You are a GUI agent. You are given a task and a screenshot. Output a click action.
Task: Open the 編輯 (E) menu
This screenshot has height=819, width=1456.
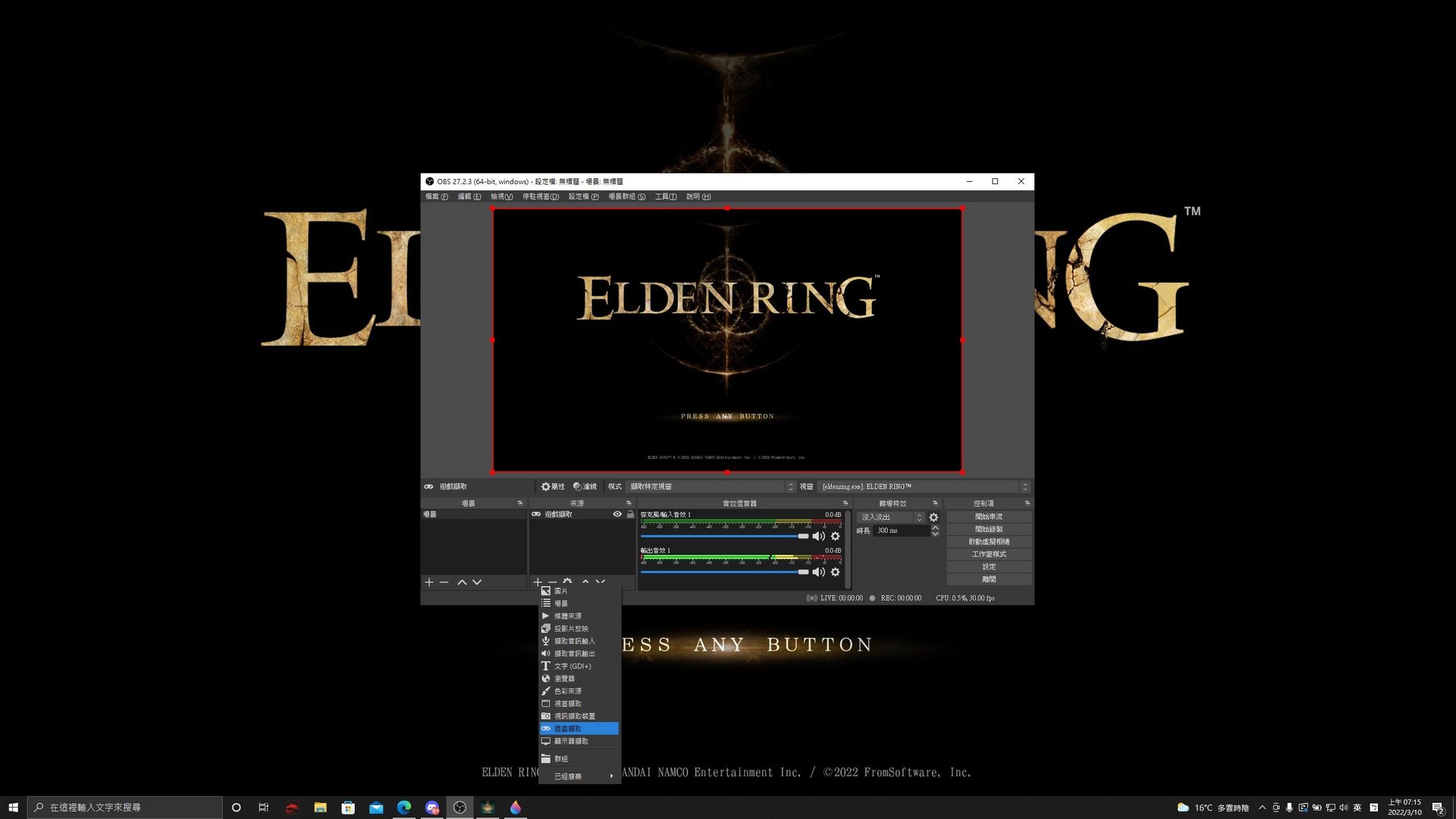click(x=469, y=196)
